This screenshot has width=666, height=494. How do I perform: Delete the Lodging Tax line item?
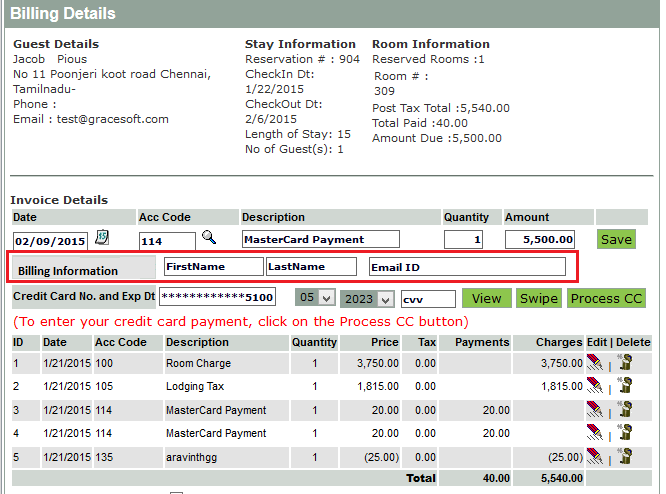[x=626, y=386]
